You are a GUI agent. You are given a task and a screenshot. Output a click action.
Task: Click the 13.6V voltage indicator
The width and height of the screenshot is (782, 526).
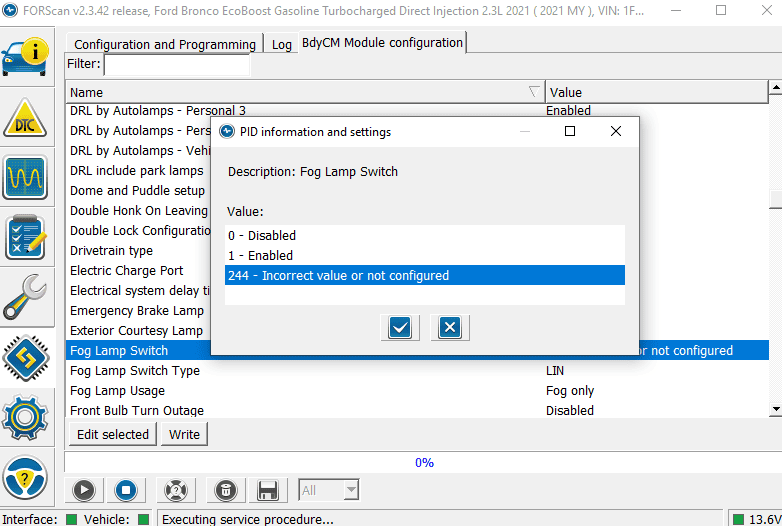[757, 519]
